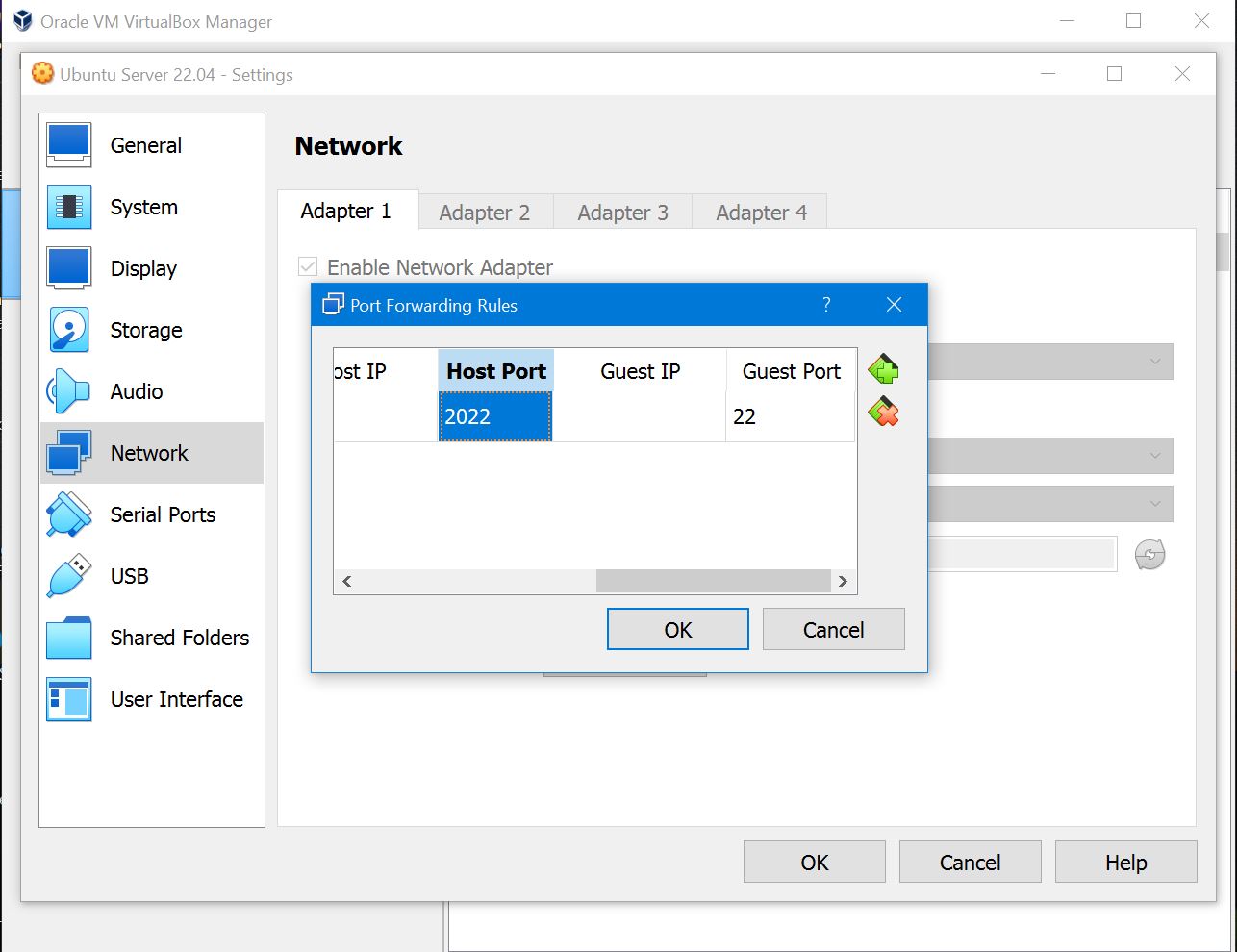The height and width of the screenshot is (952, 1237).
Task: Click the empty Guest IP cell in the rule row
Action: (640, 416)
